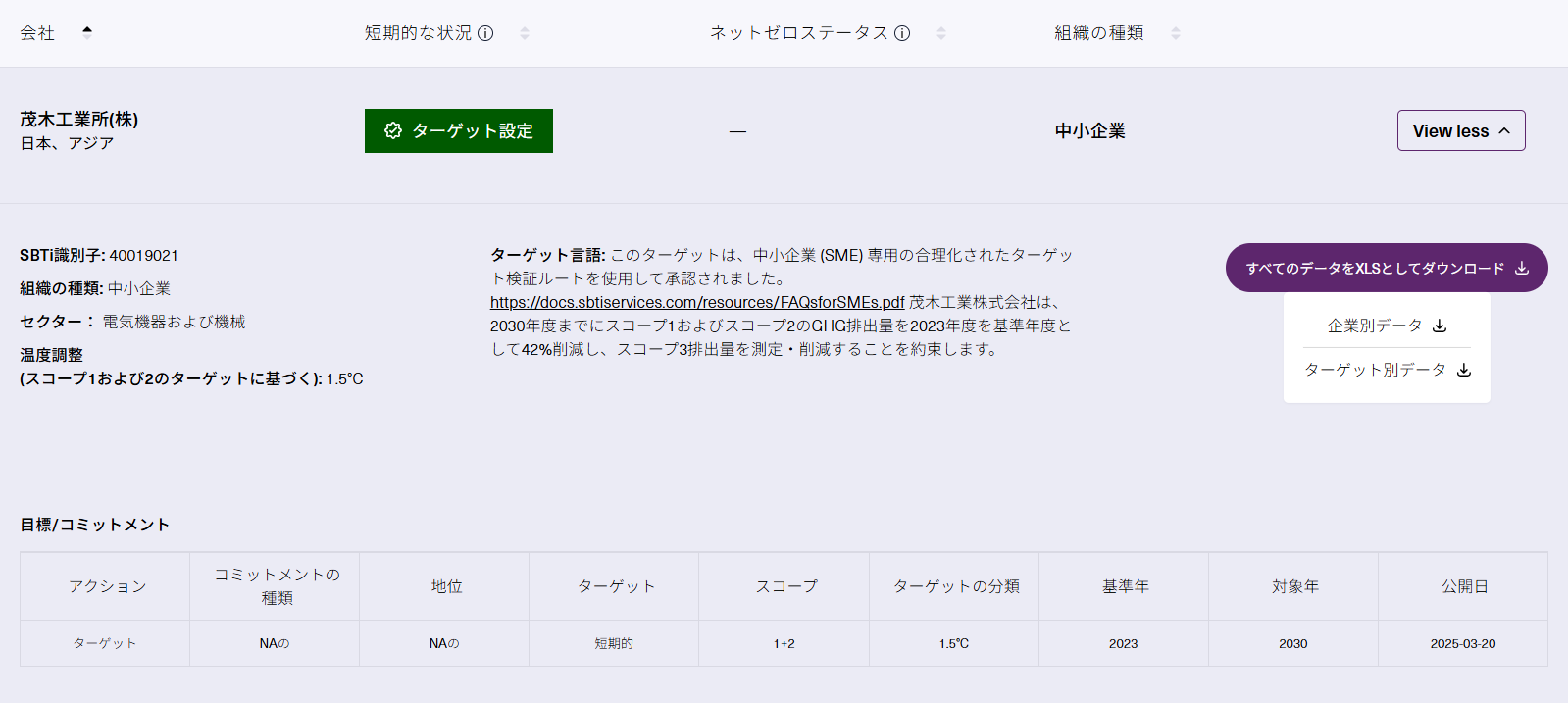Viewport: 1568px width, 703px height.
Task: Click the 対象年 table header
Action: (1293, 586)
